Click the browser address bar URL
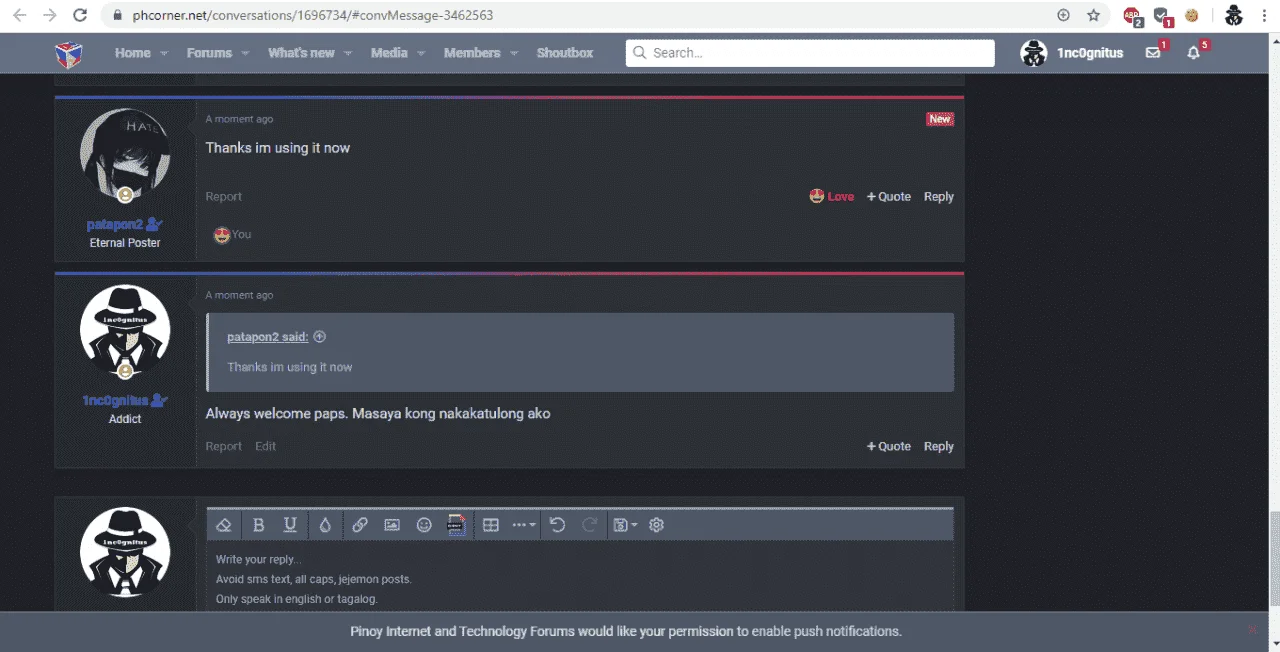 [312, 15]
